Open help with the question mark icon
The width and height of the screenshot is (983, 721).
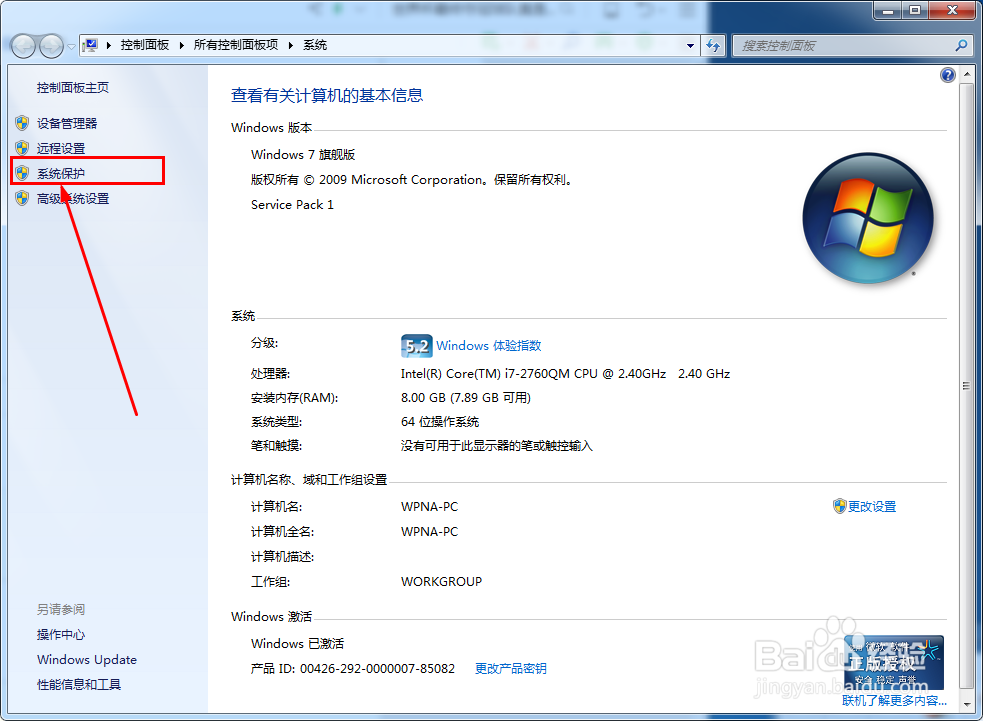click(x=947, y=75)
